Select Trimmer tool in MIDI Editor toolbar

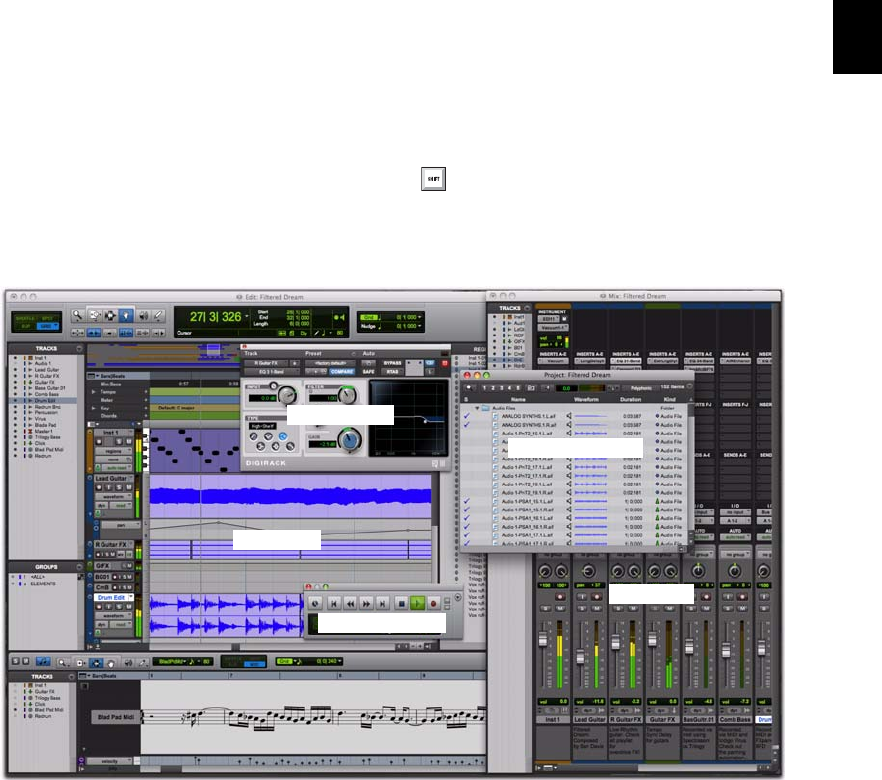[x=80, y=663]
